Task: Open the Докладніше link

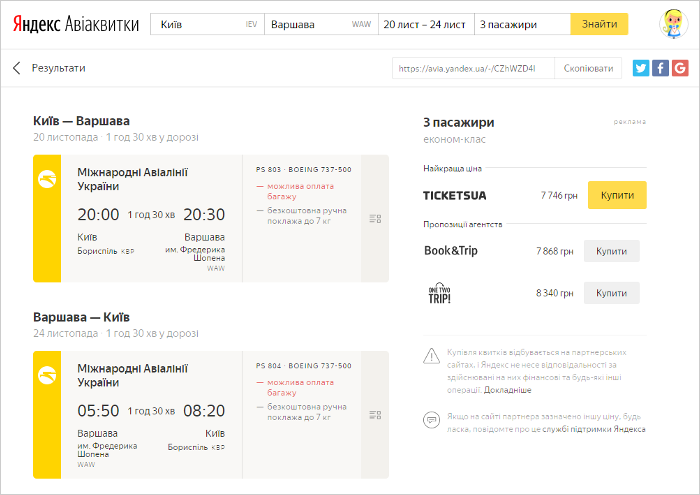Action: coord(508,390)
